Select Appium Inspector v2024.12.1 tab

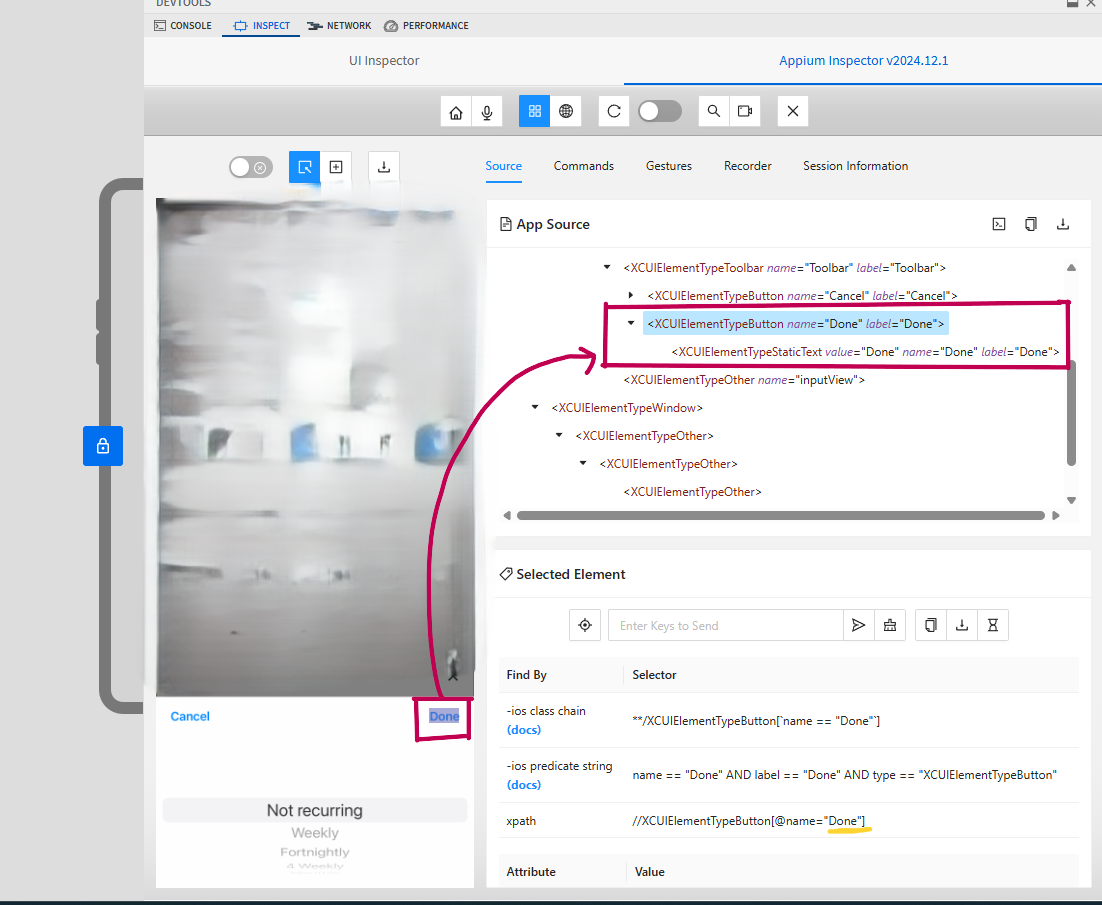pyautogui.click(x=863, y=60)
